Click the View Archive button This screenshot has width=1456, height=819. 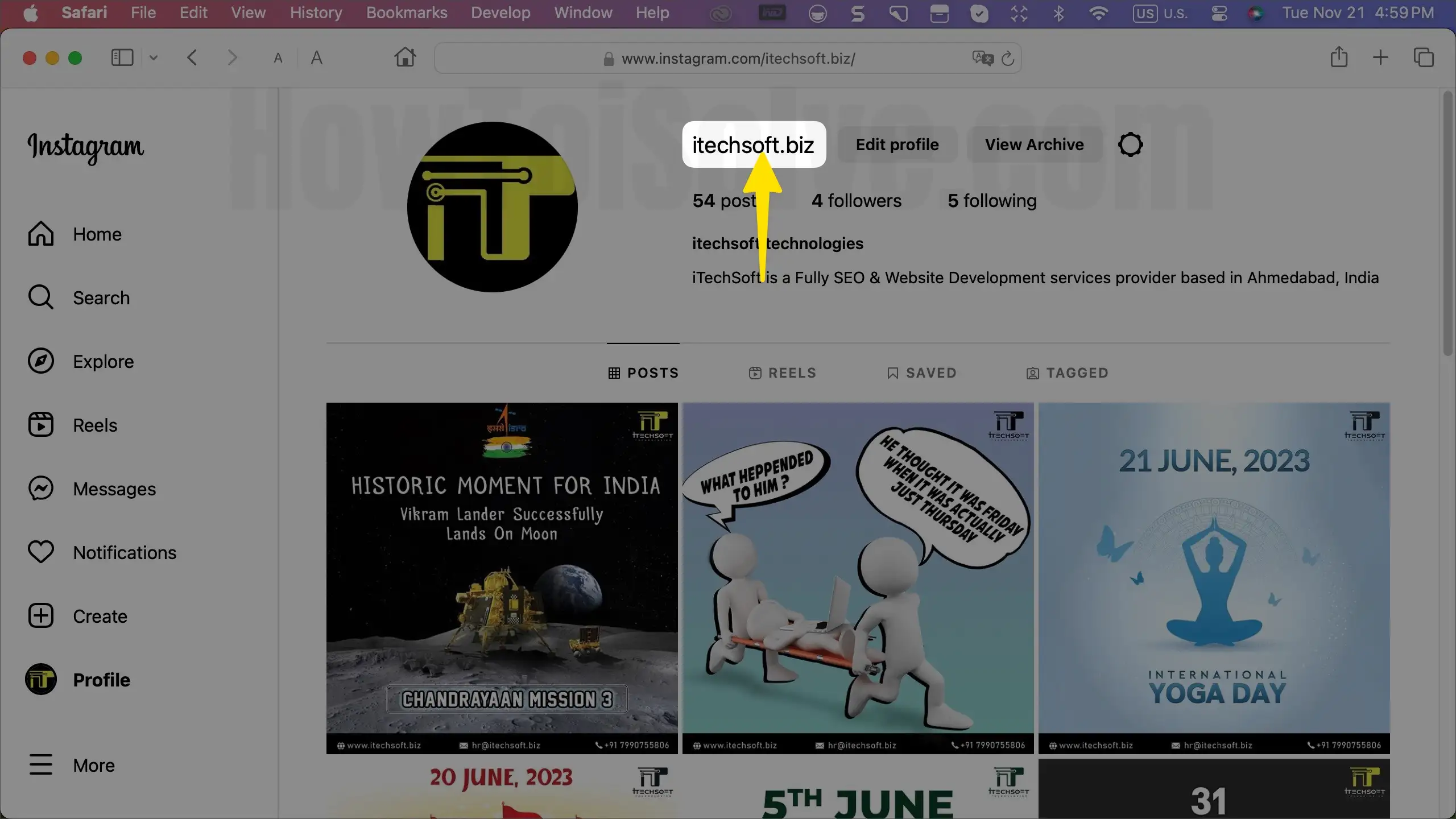click(x=1034, y=144)
